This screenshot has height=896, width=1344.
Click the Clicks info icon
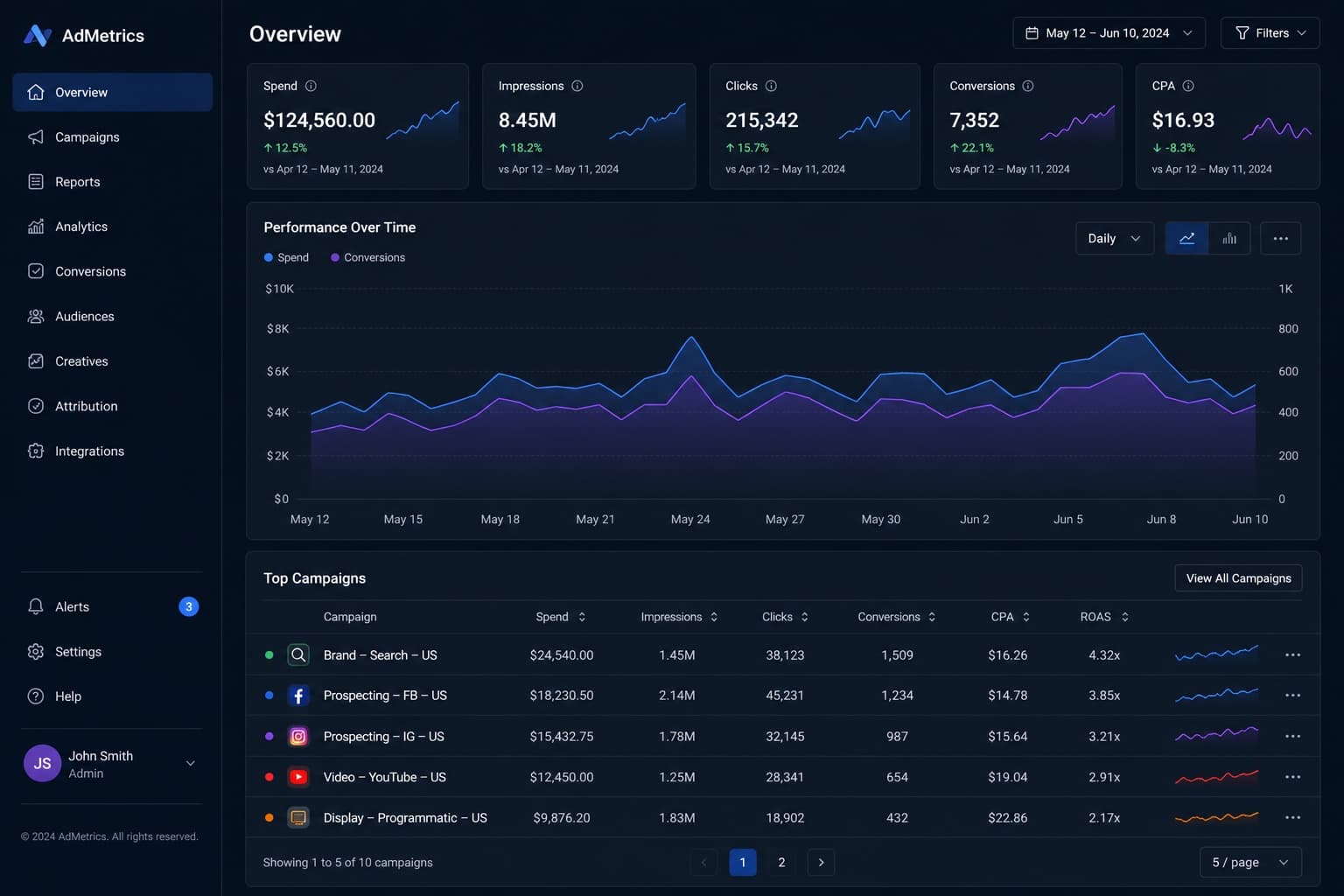771,86
